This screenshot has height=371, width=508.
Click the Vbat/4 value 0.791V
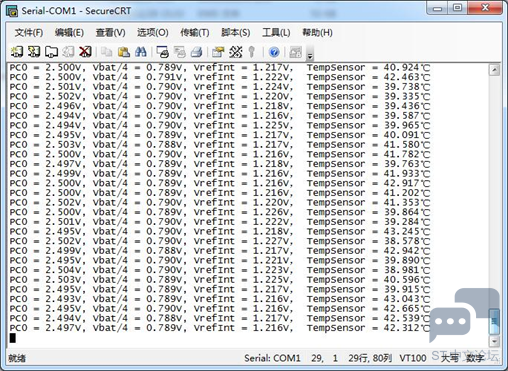pos(165,77)
